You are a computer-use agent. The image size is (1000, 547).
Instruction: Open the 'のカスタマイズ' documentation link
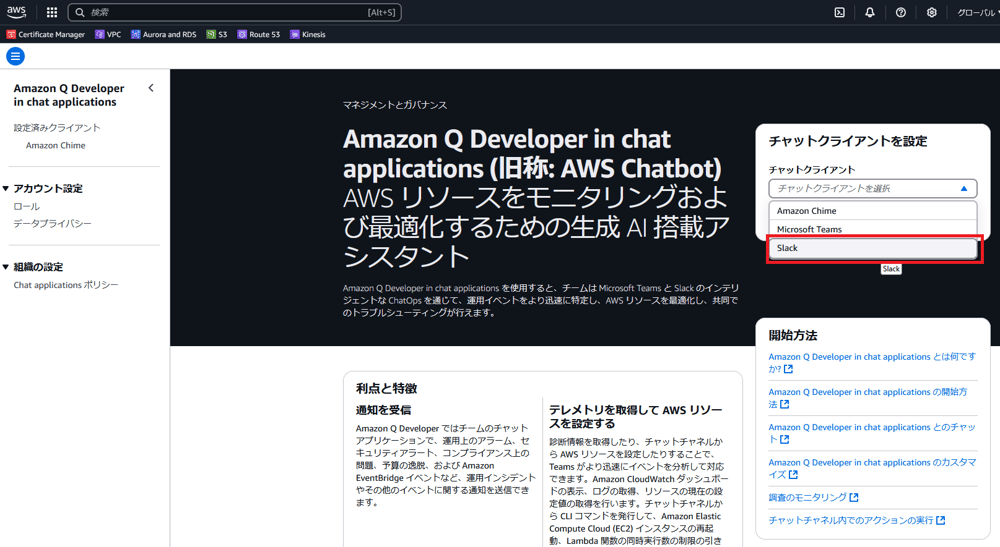point(872,468)
